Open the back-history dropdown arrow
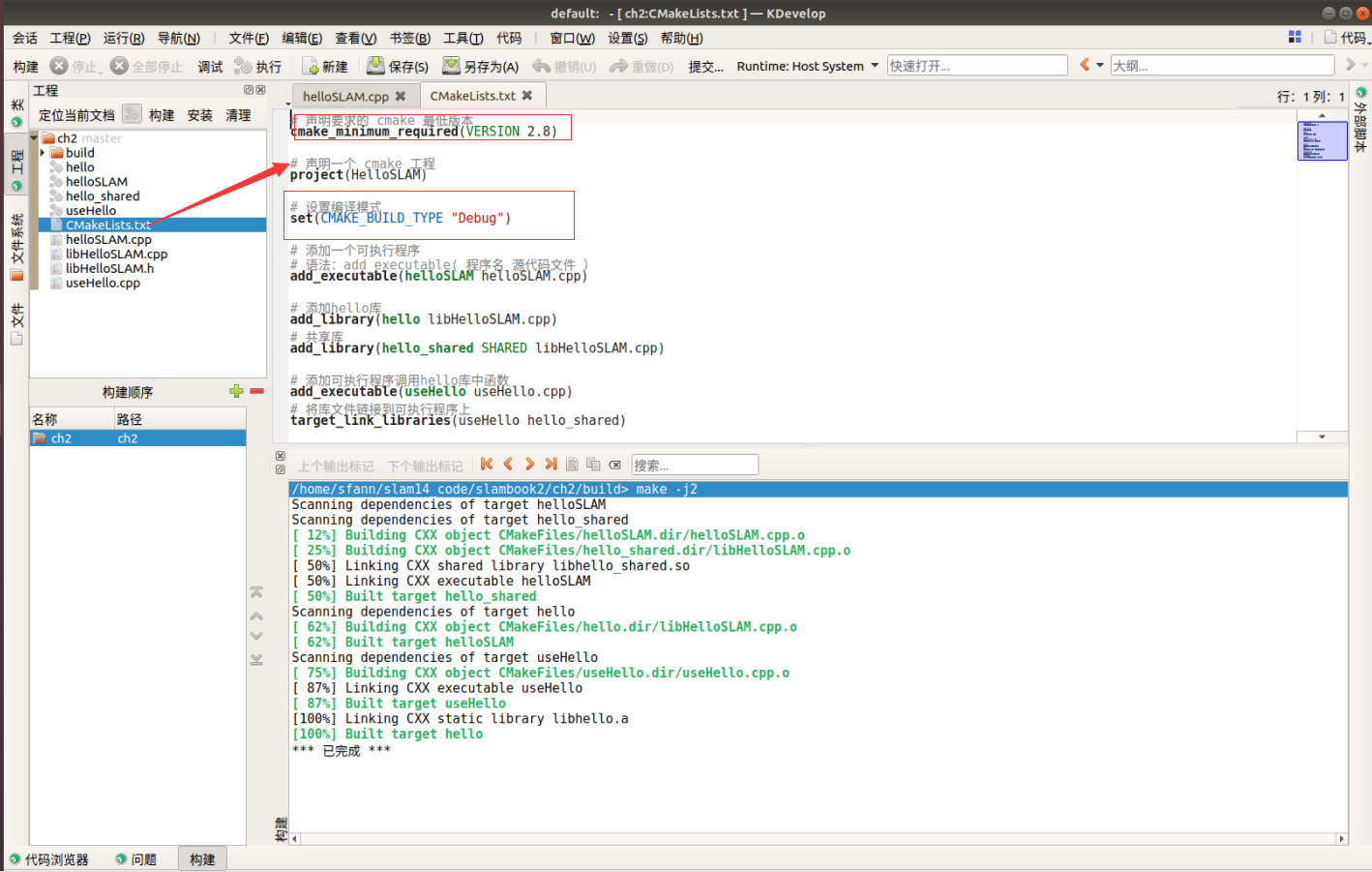Screen dimensions: 1372x872 click(x=1100, y=66)
